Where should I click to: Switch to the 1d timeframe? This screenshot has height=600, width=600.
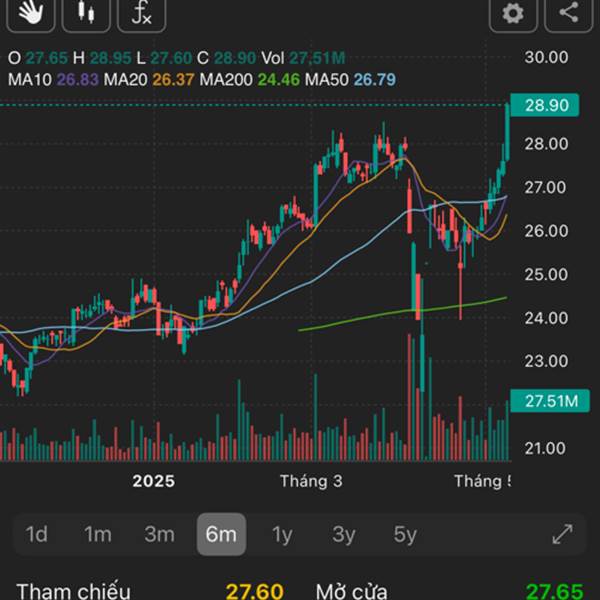pyautogui.click(x=36, y=534)
